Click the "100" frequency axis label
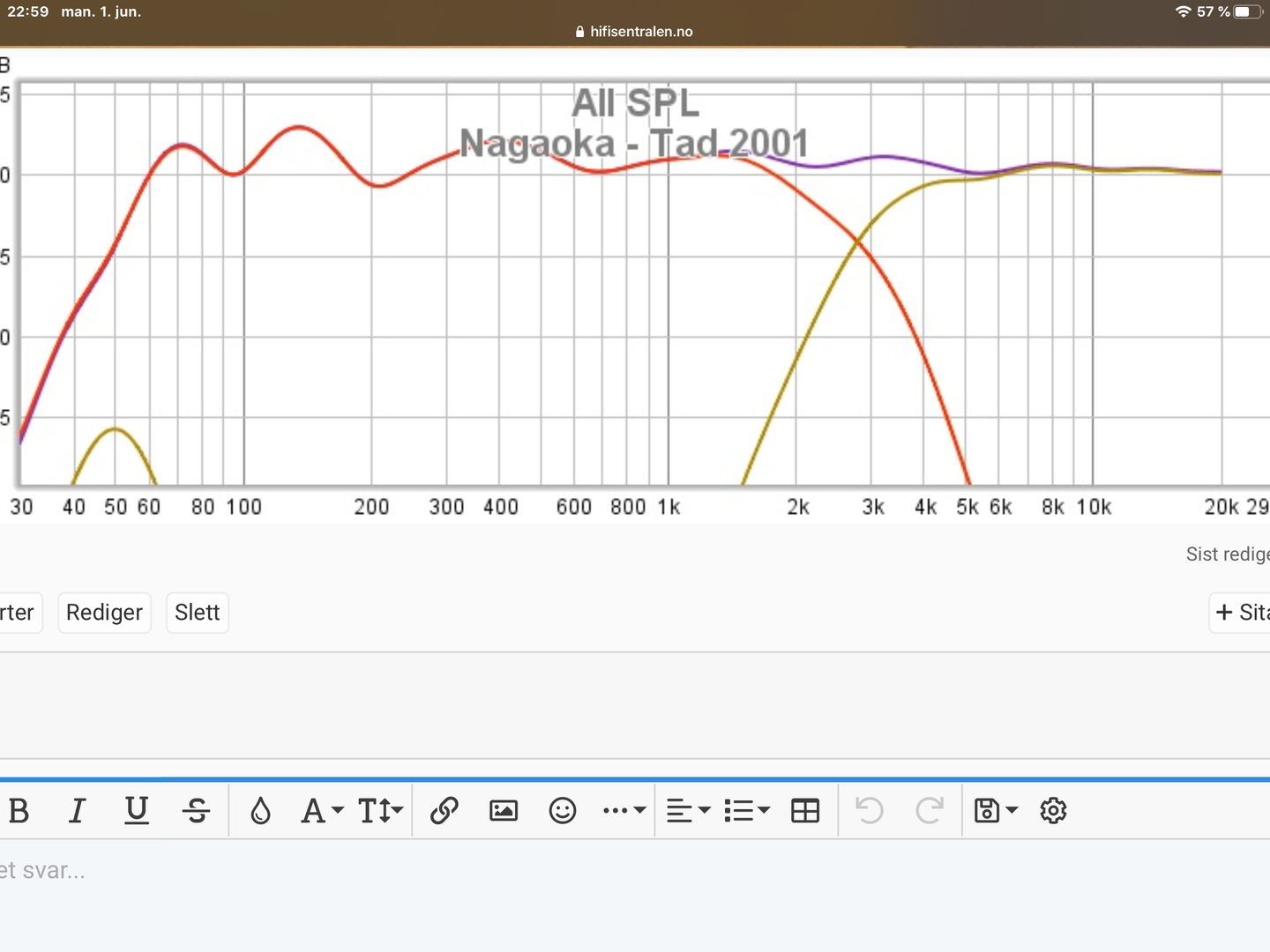The height and width of the screenshot is (952, 1270). coord(244,507)
